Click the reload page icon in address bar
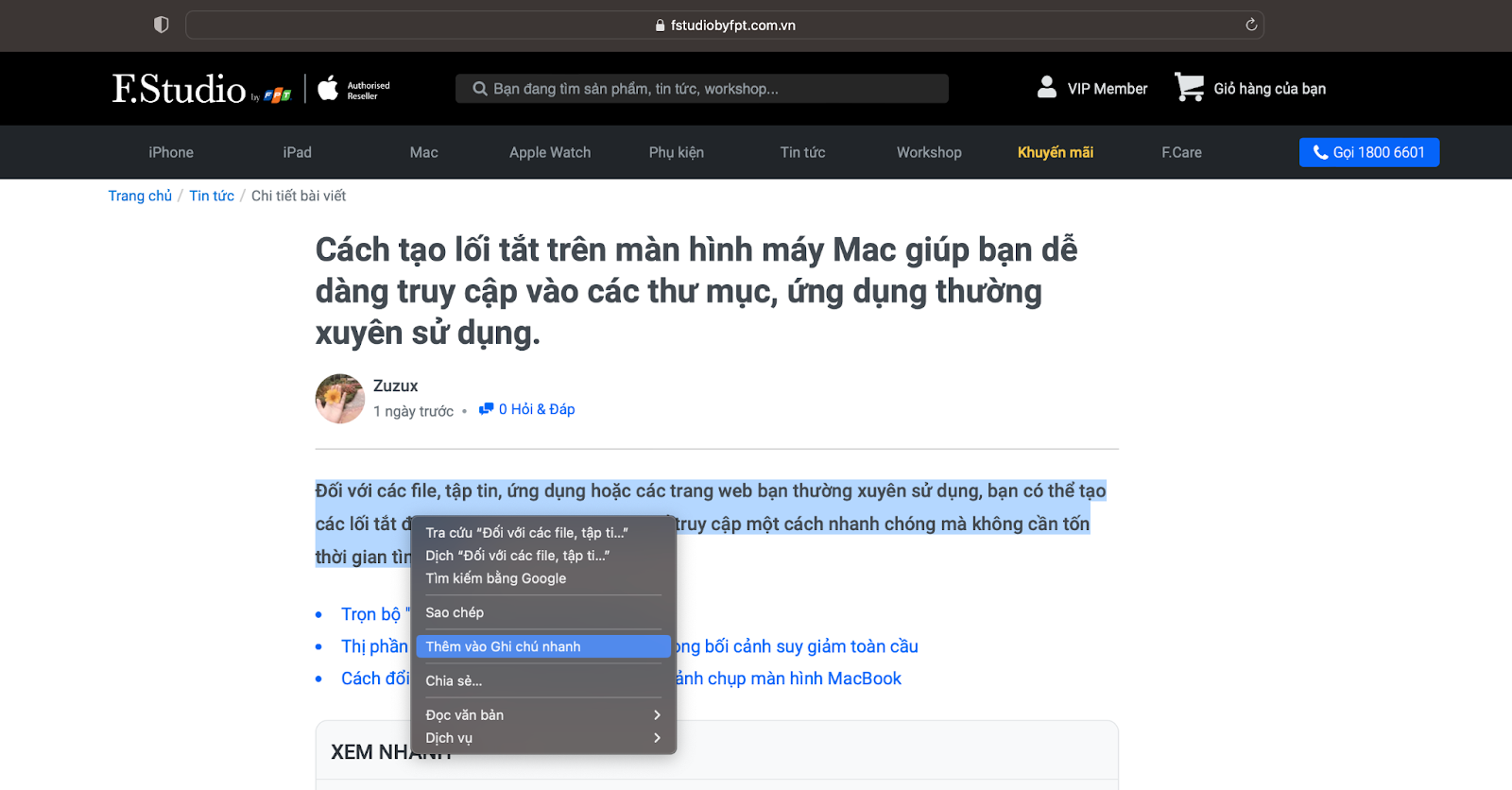This screenshot has height=790, width=1512. [1251, 25]
